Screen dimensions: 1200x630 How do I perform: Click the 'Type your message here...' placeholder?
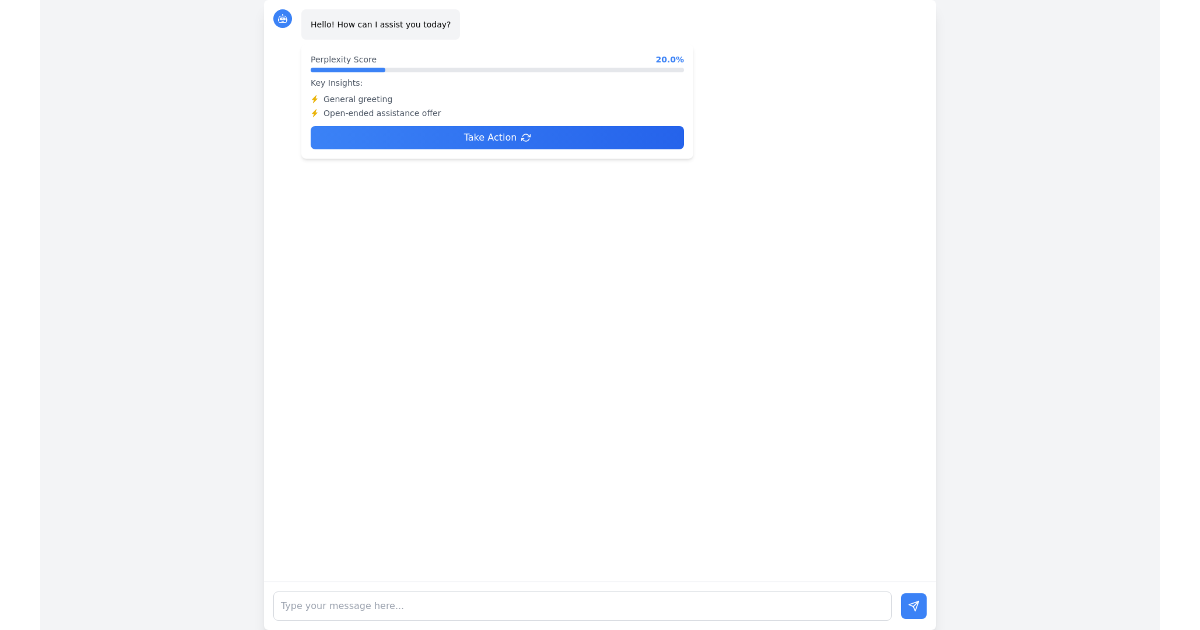coord(340,606)
